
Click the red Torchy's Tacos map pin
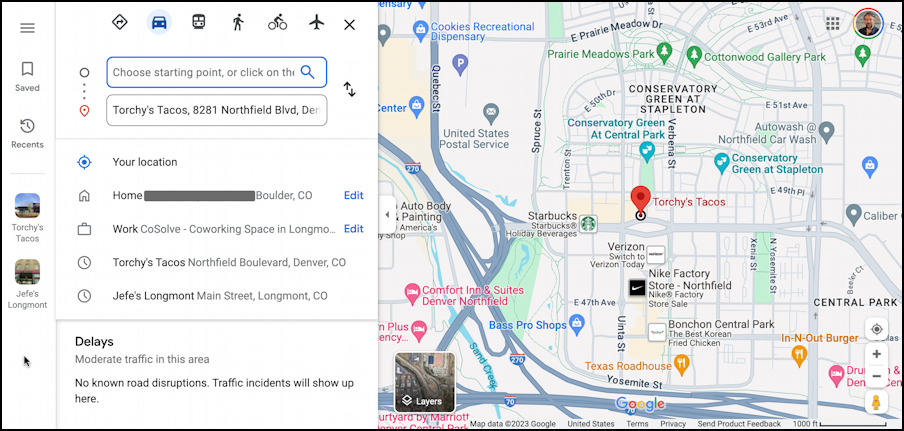pos(640,200)
